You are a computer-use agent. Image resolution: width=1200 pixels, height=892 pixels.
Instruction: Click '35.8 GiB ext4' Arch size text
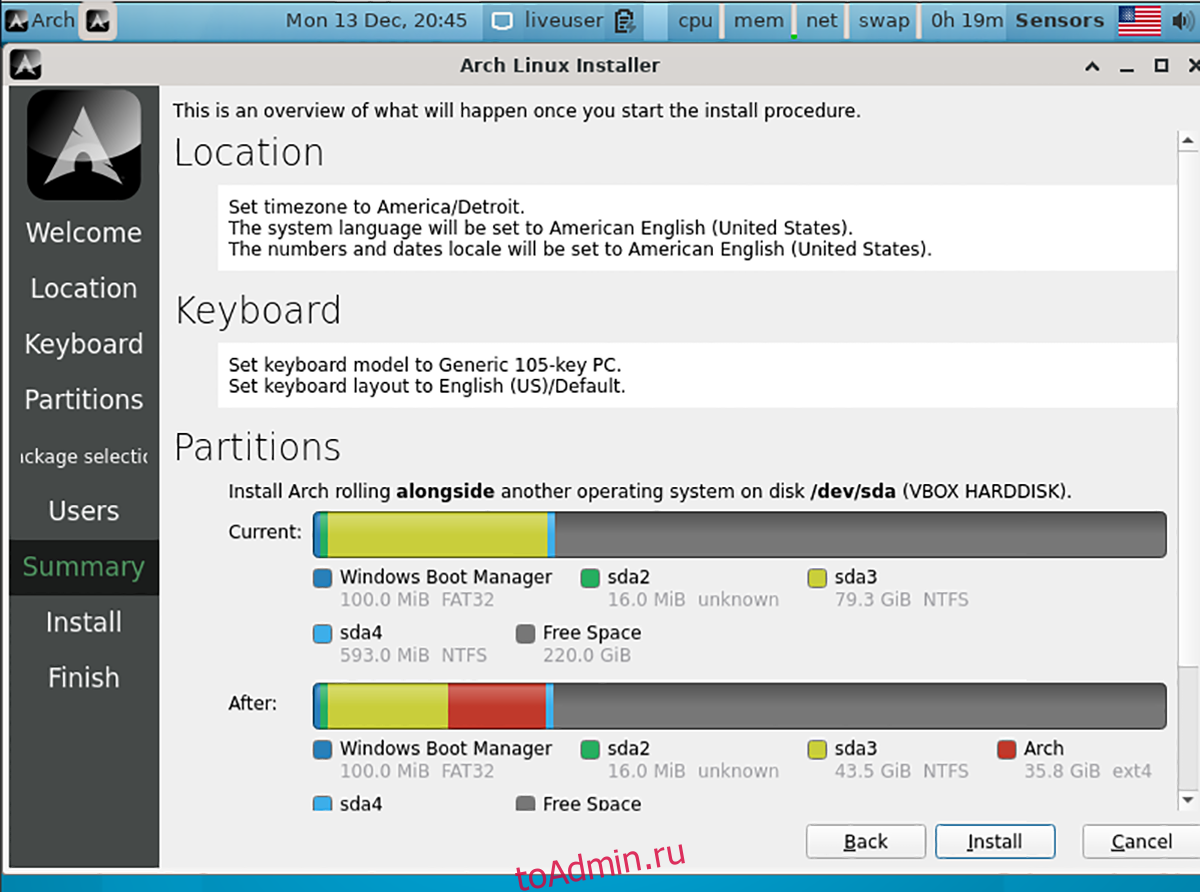(x=1088, y=771)
